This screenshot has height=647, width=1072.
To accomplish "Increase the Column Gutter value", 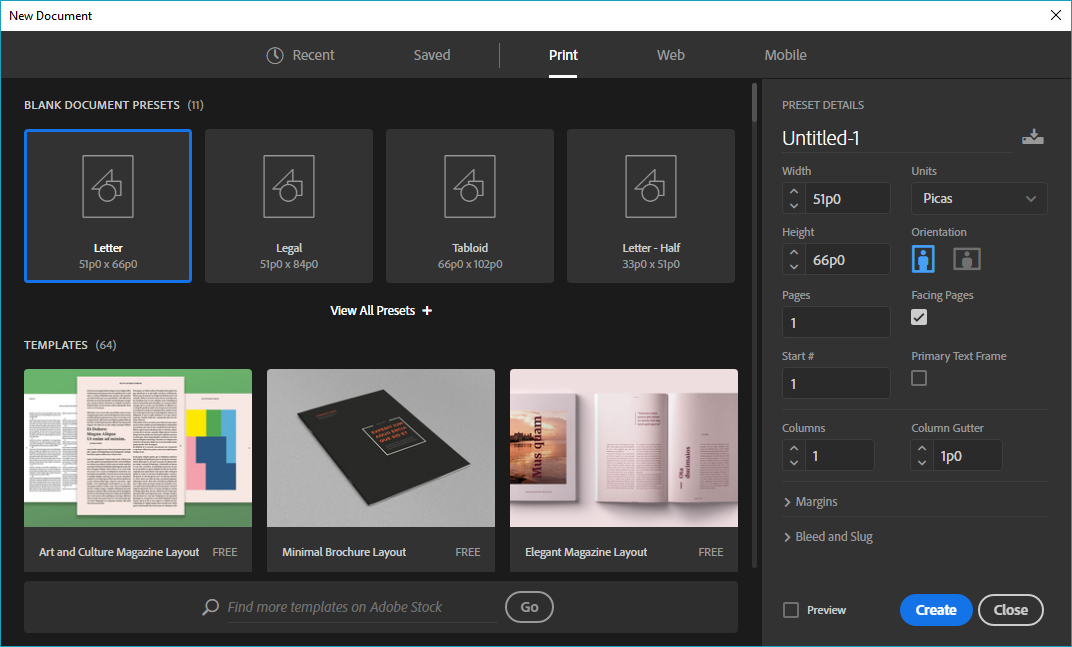I will click(x=921, y=449).
